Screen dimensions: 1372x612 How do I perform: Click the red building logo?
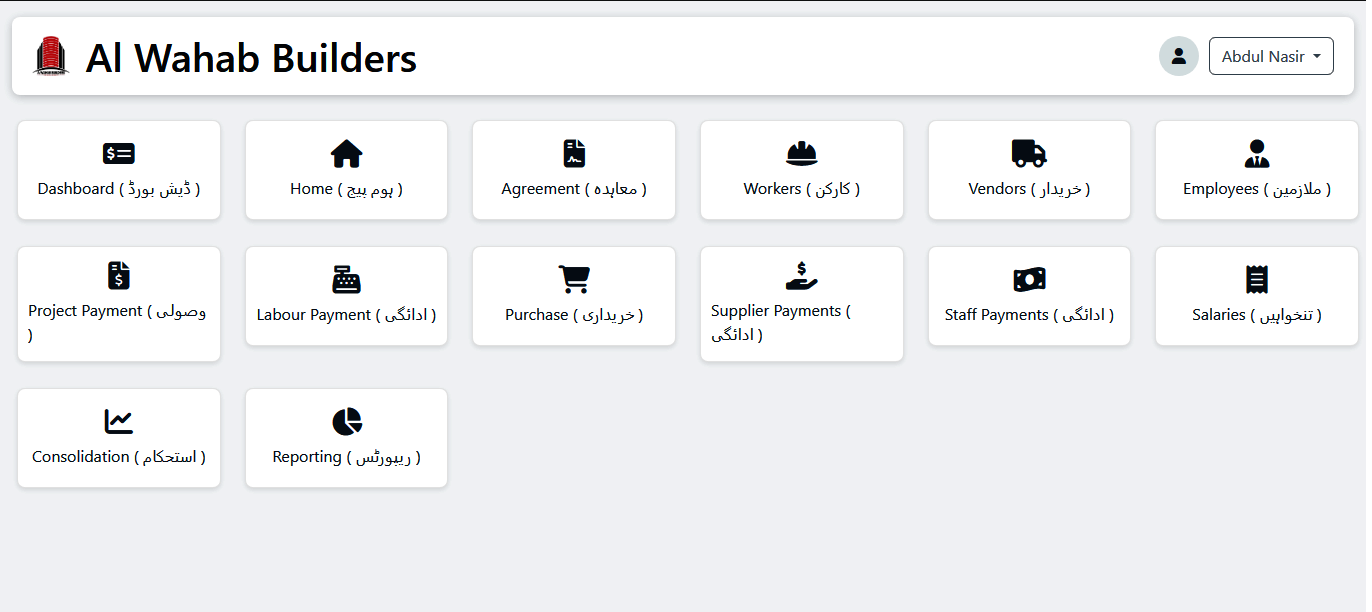pyautogui.click(x=51, y=57)
